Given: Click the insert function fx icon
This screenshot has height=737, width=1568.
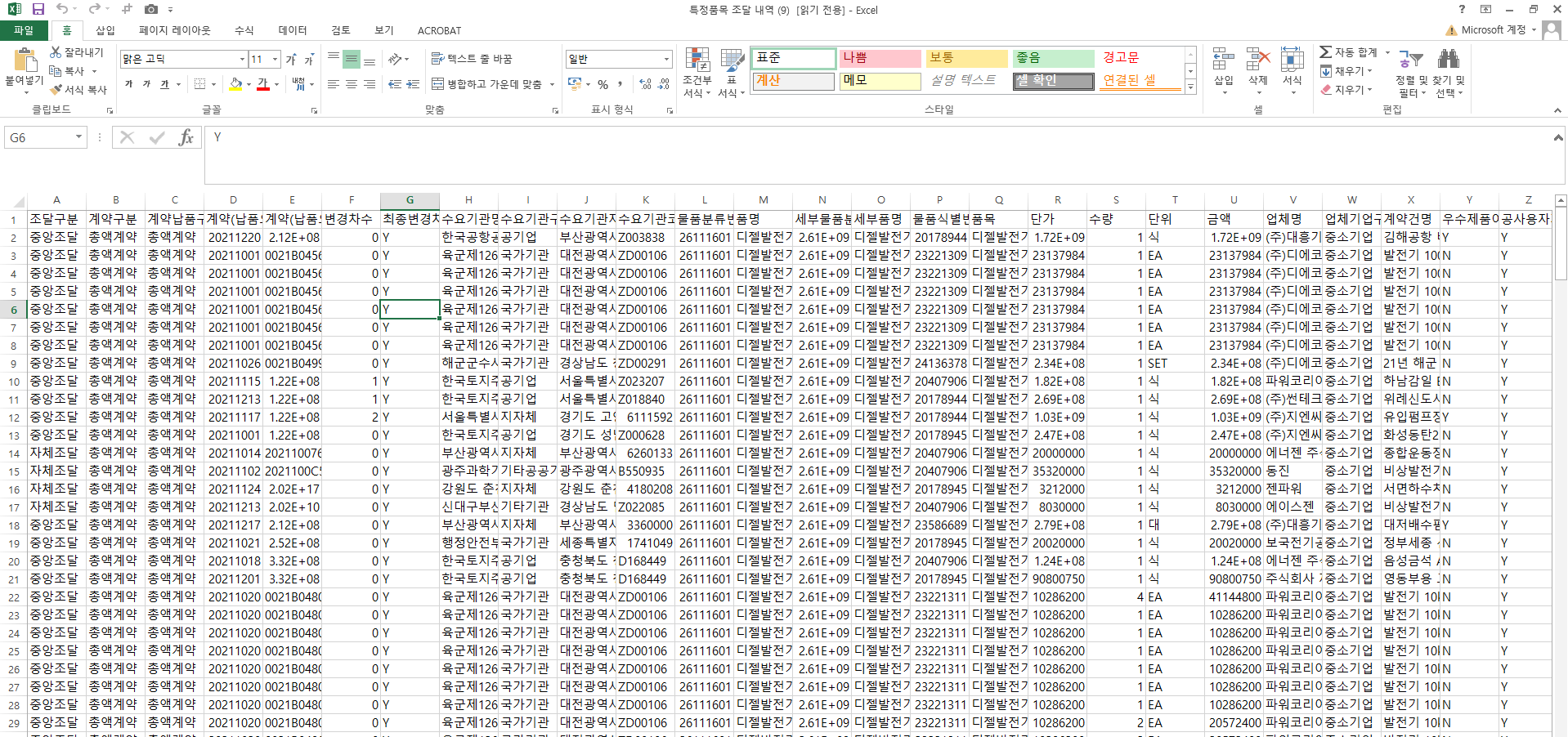Looking at the screenshot, I should tap(186, 137).
